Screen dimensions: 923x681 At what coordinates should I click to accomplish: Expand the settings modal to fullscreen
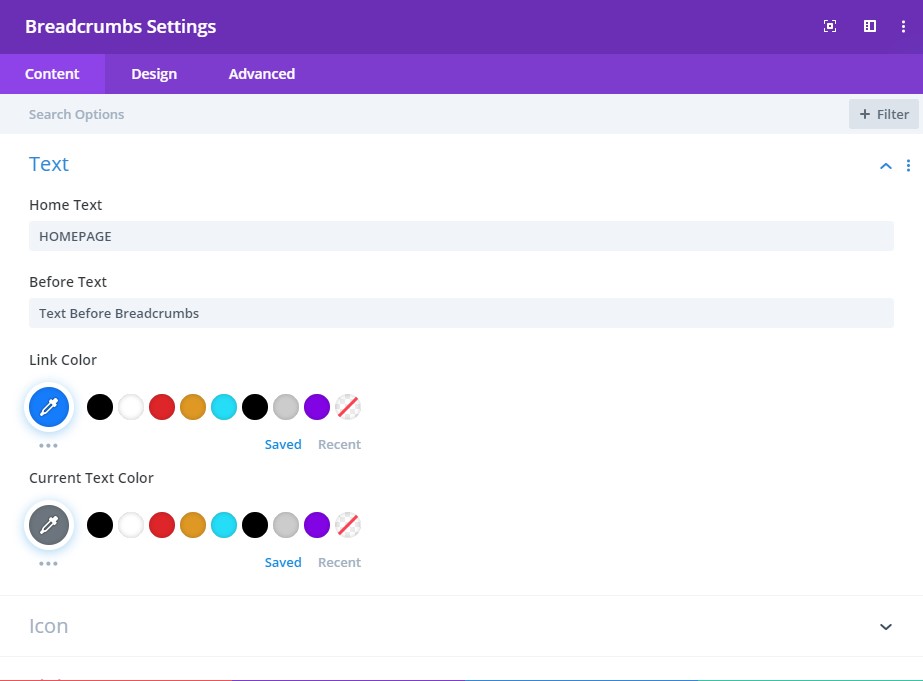pyautogui.click(x=829, y=26)
